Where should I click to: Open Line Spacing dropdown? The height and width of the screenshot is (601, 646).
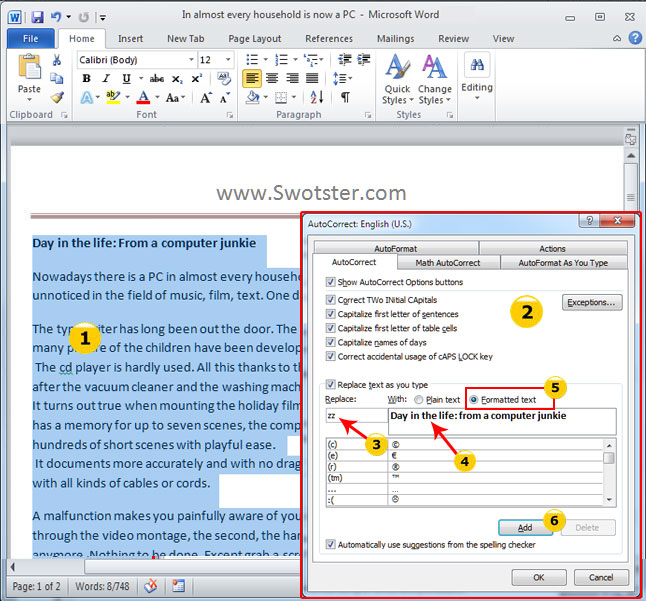click(342, 78)
